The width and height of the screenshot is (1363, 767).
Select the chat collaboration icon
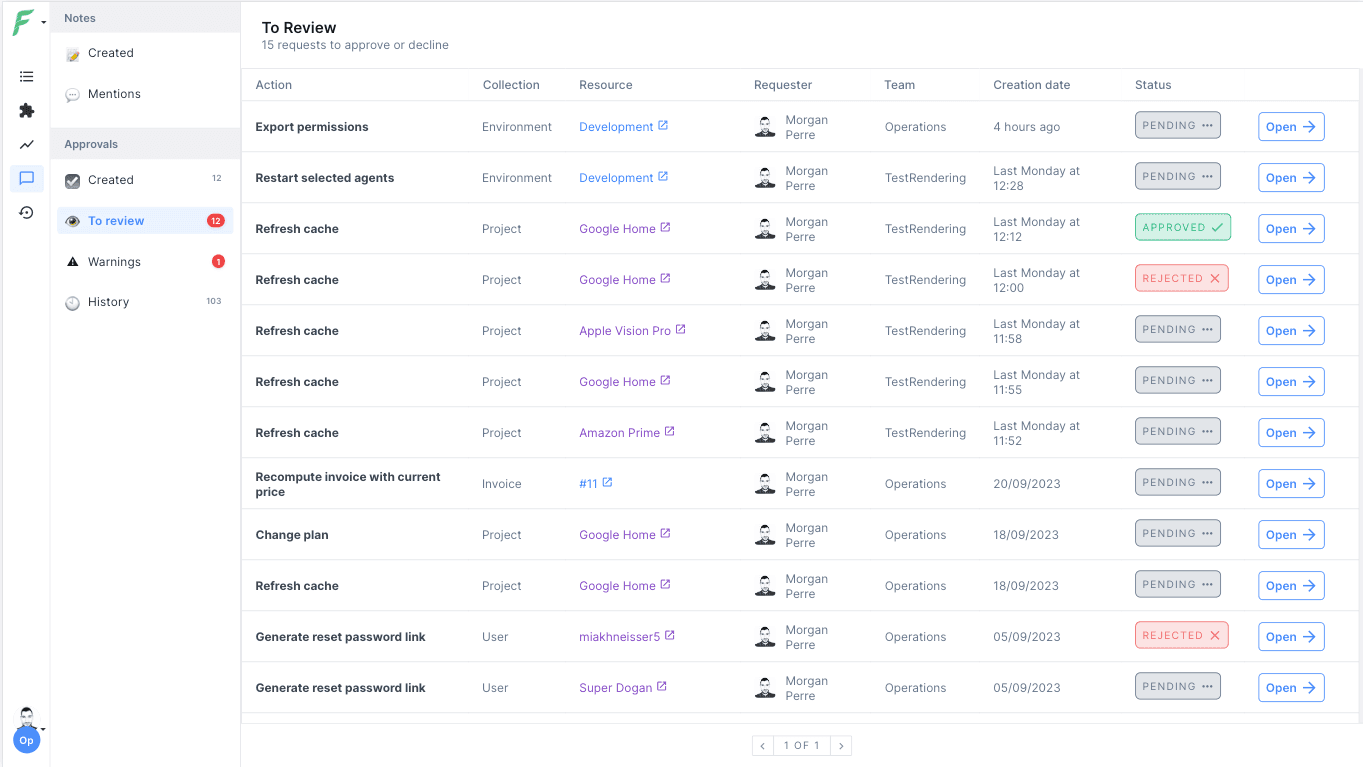(x=27, y=179)
